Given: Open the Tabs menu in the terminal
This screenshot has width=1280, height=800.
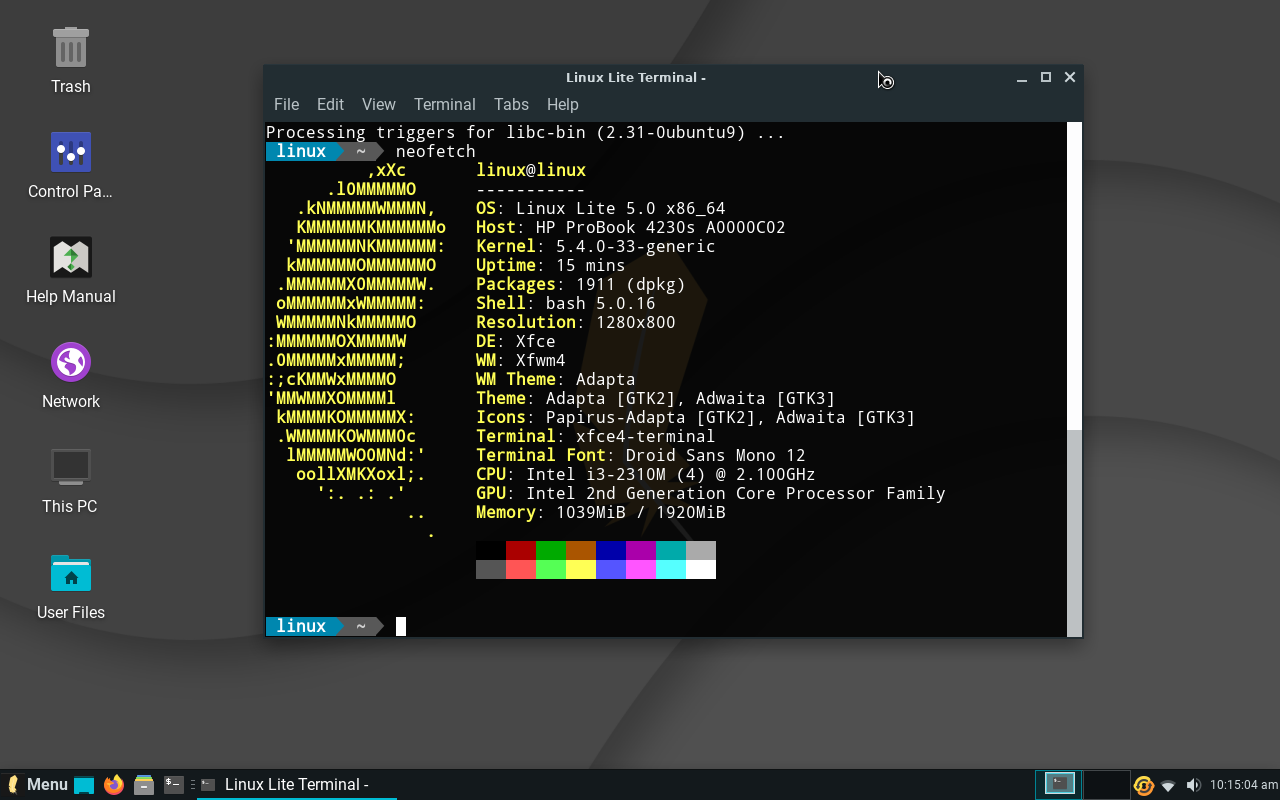Looking at the screenshot, I should pos(511,104).
